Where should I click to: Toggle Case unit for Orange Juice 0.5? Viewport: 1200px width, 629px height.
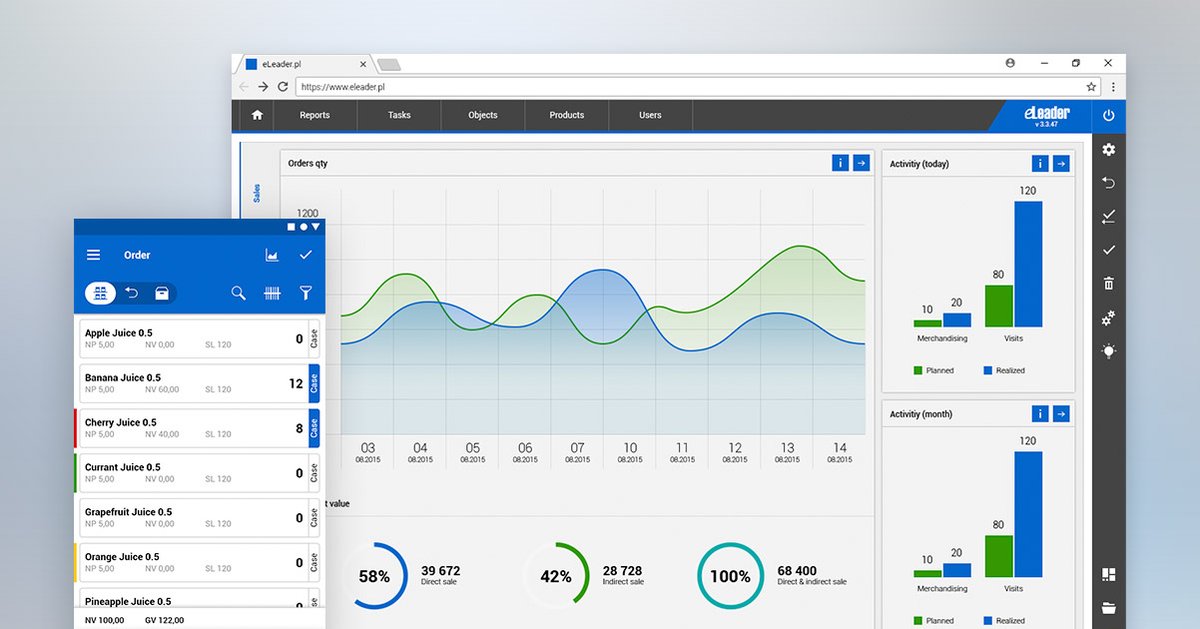314,562
